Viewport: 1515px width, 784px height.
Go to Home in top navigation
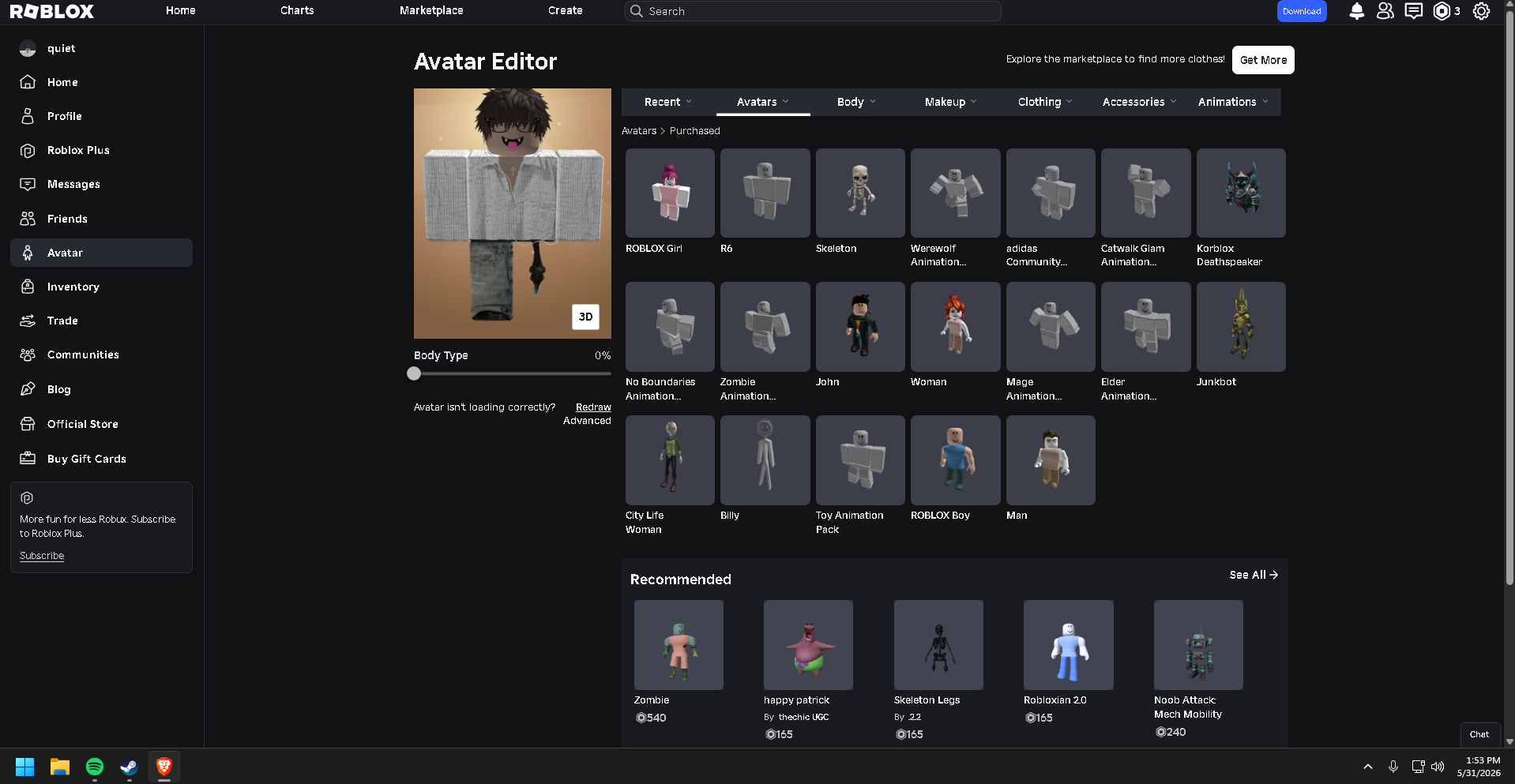[181, 10]
